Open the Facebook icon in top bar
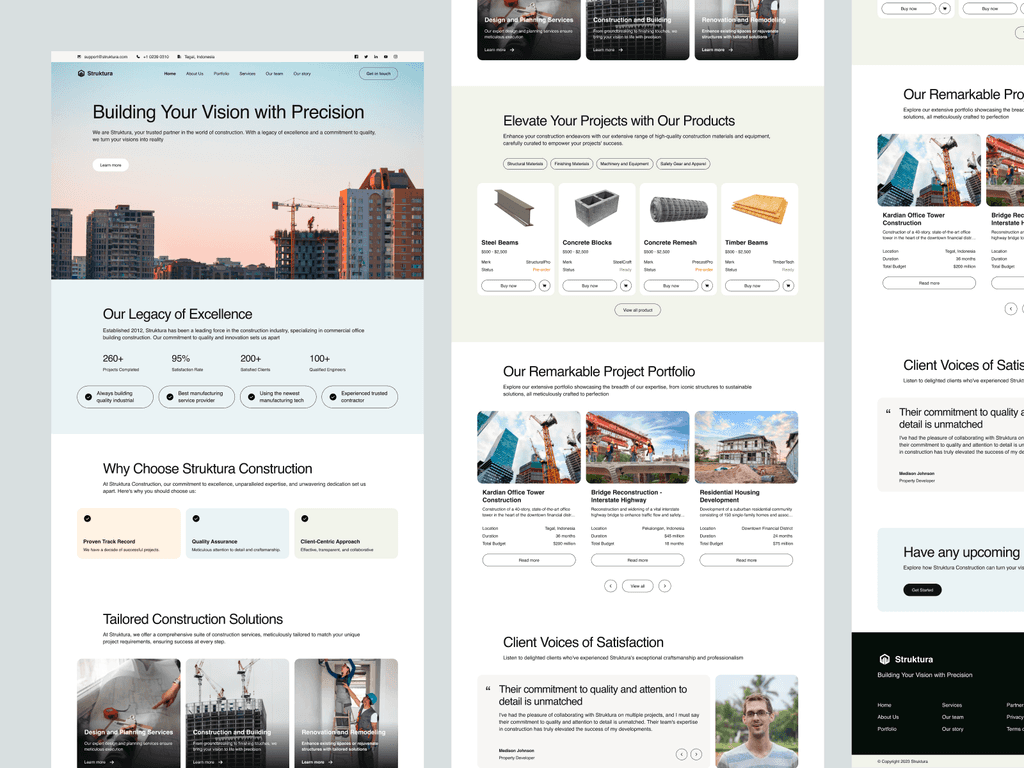Viewport: 1024px width, 768px height. coord(356,57)
